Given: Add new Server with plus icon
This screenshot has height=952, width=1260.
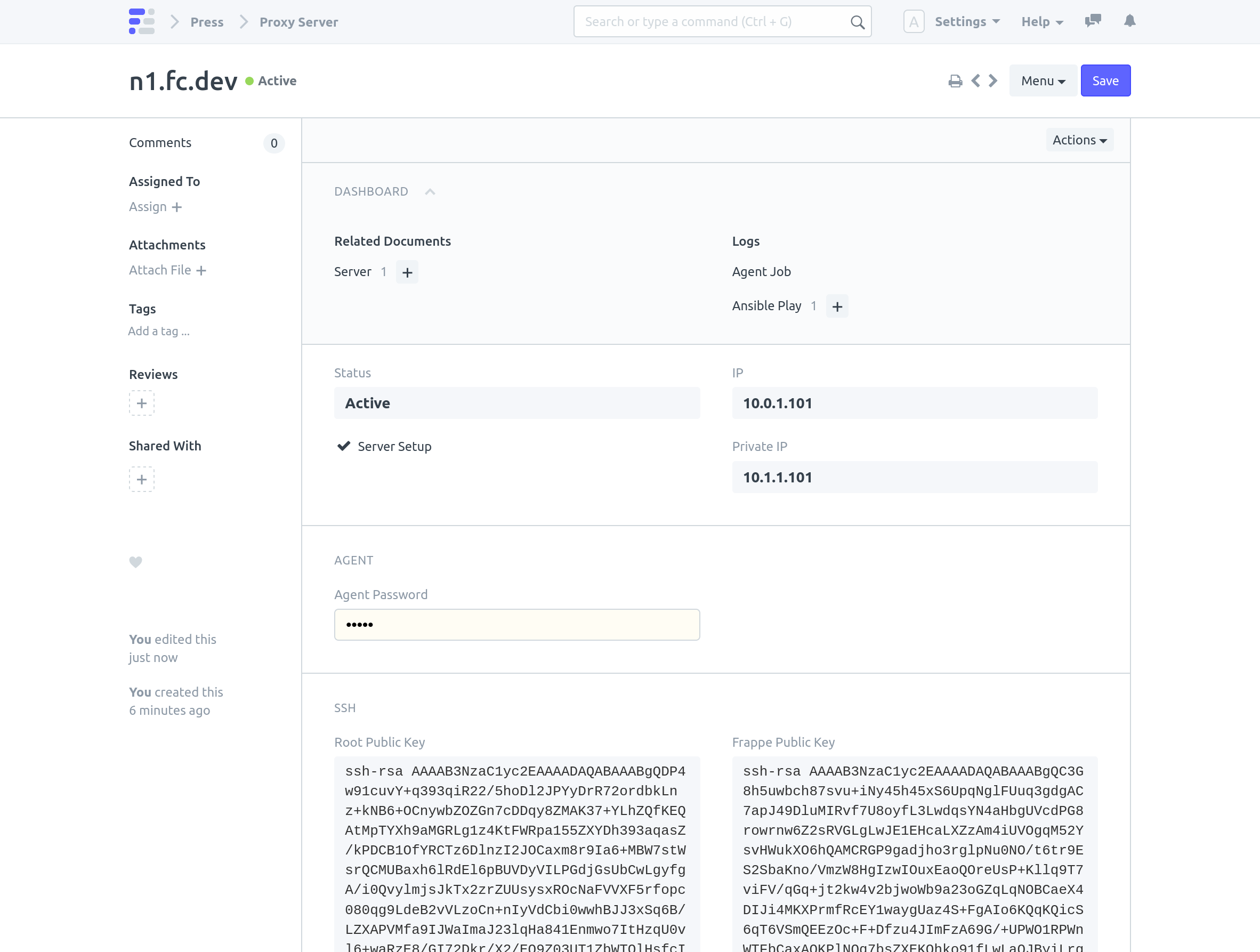Looking at the screenshot, I should point(407,272).
